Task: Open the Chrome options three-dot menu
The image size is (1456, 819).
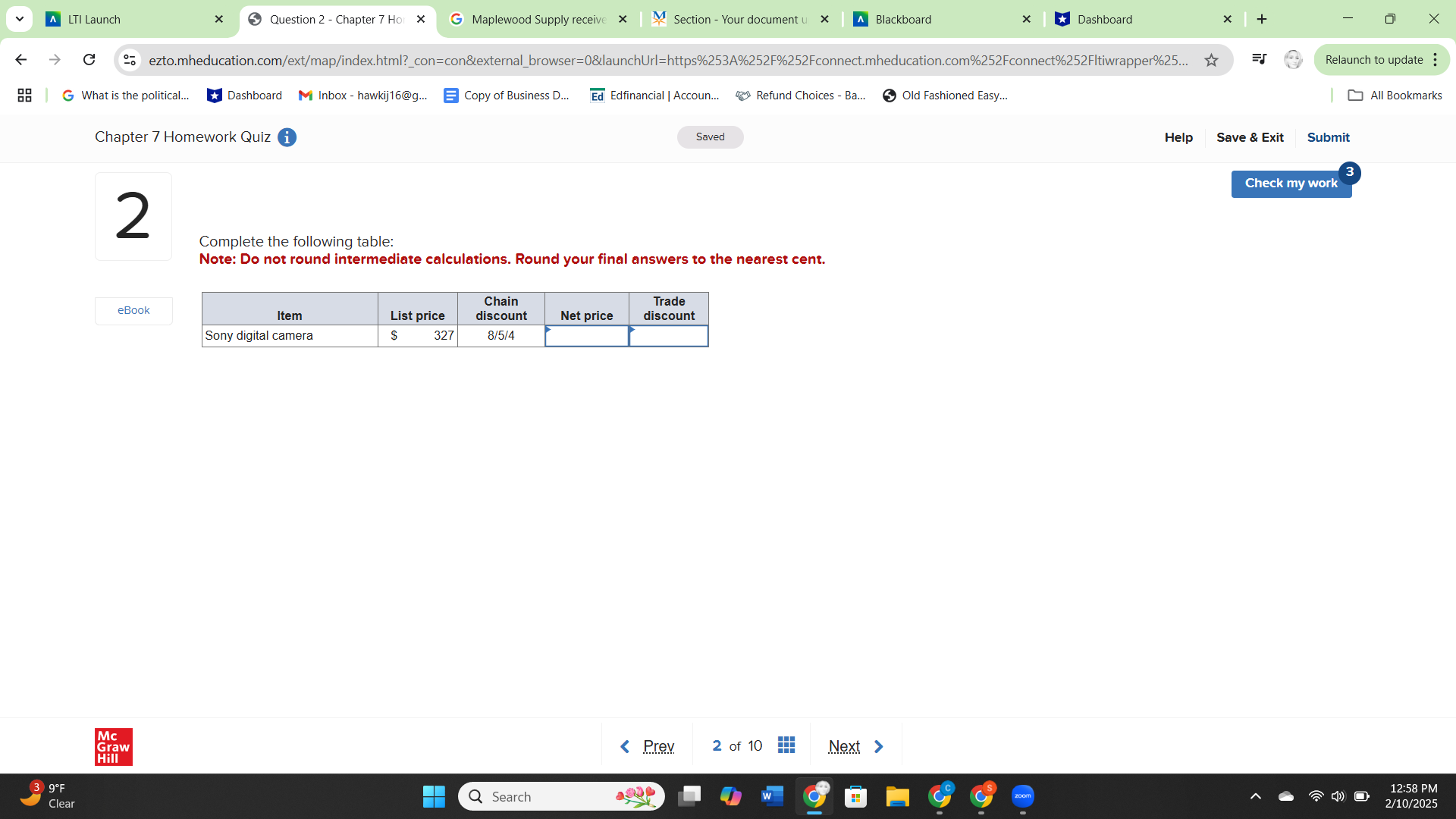Action: click(1436, 59)
